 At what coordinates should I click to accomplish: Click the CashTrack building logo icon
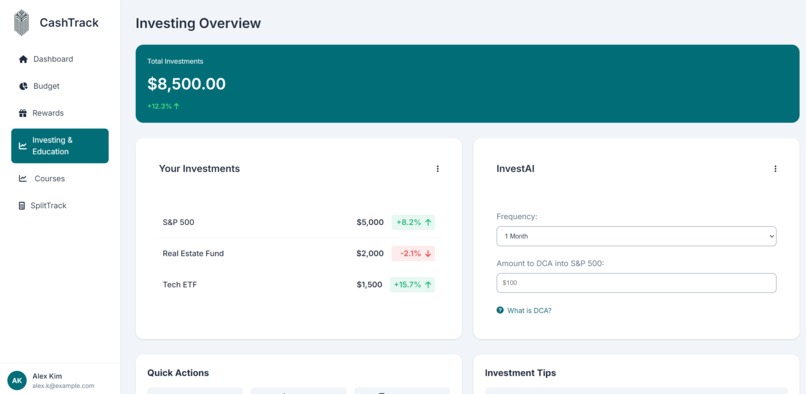pos(21,23)
